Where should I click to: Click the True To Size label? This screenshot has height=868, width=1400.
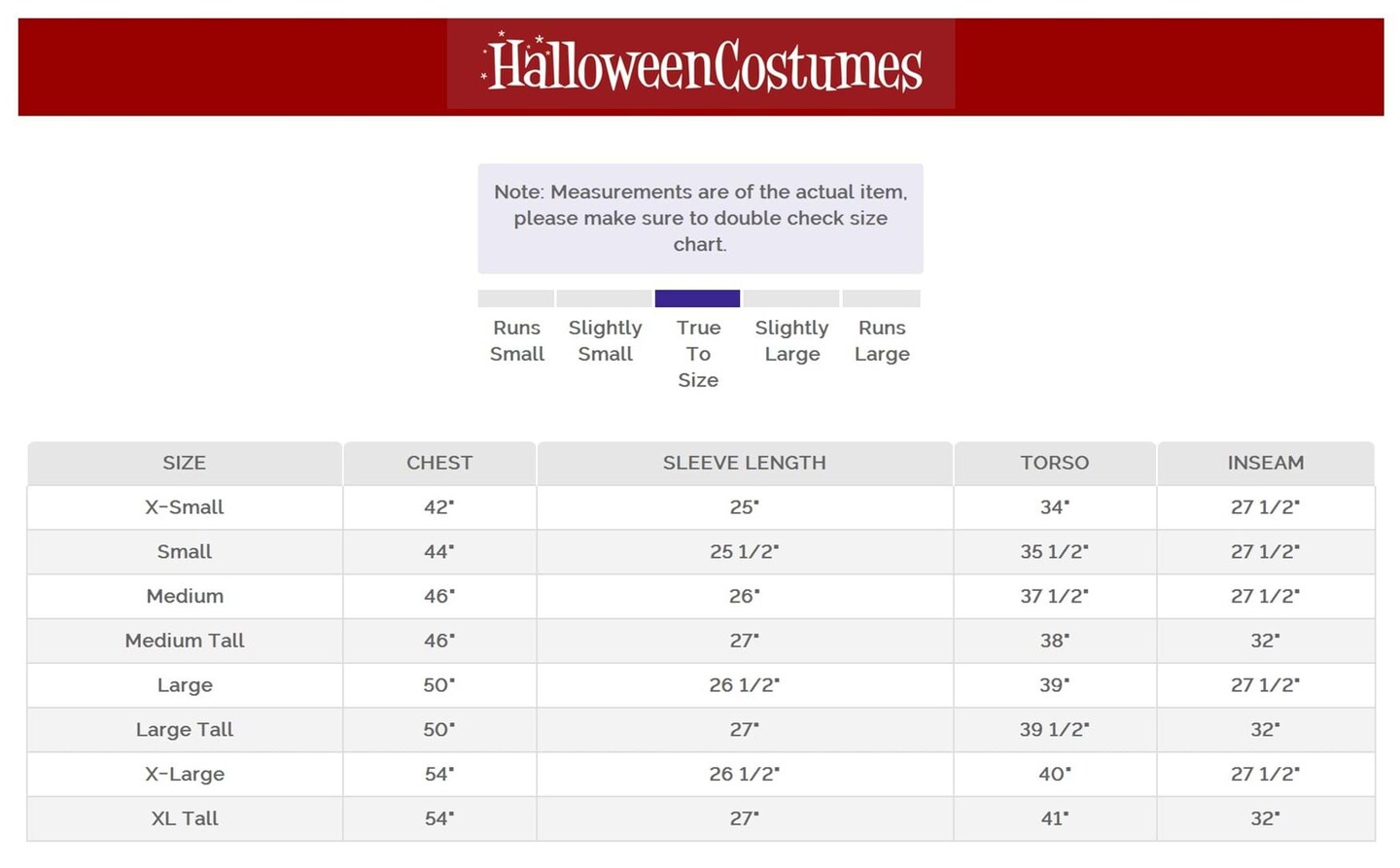coord(698,354)
